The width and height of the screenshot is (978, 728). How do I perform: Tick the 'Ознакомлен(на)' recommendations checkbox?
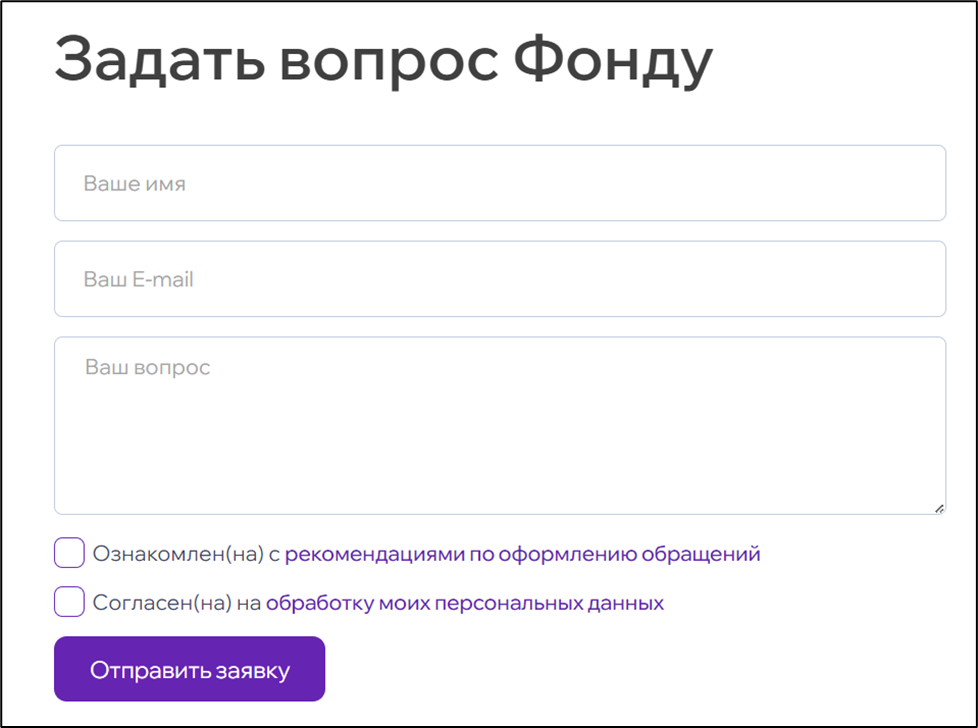coord(69,553)
